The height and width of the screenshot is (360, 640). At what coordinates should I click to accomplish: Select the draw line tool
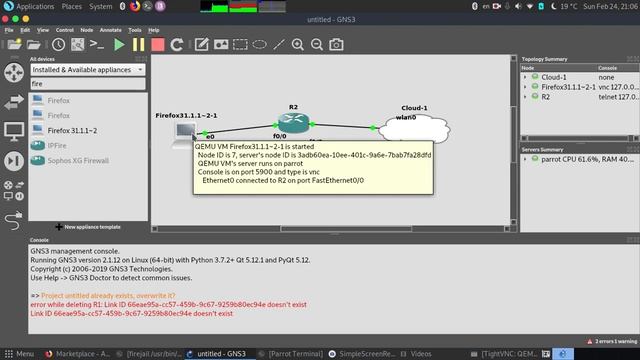[279, 44]
